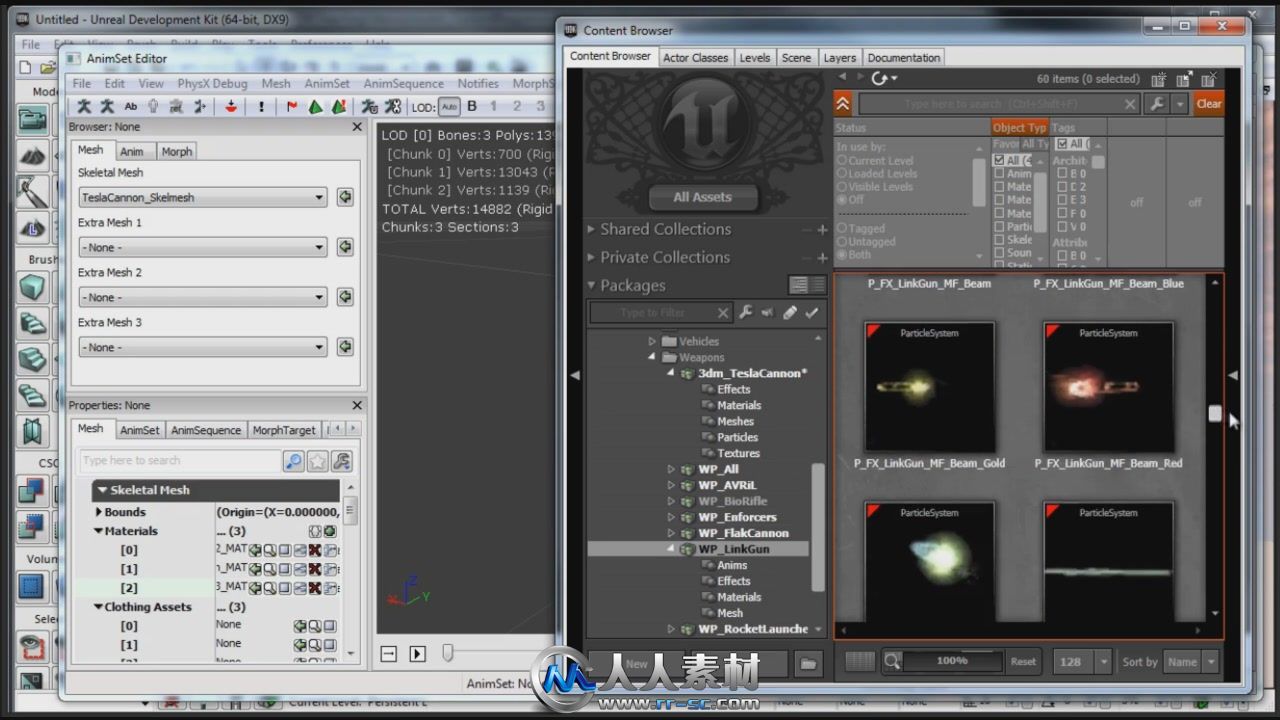Open the AnimSequence menu in AnimSet Editor
Viewport: 1280px width, 720px height.
point(403,84)
